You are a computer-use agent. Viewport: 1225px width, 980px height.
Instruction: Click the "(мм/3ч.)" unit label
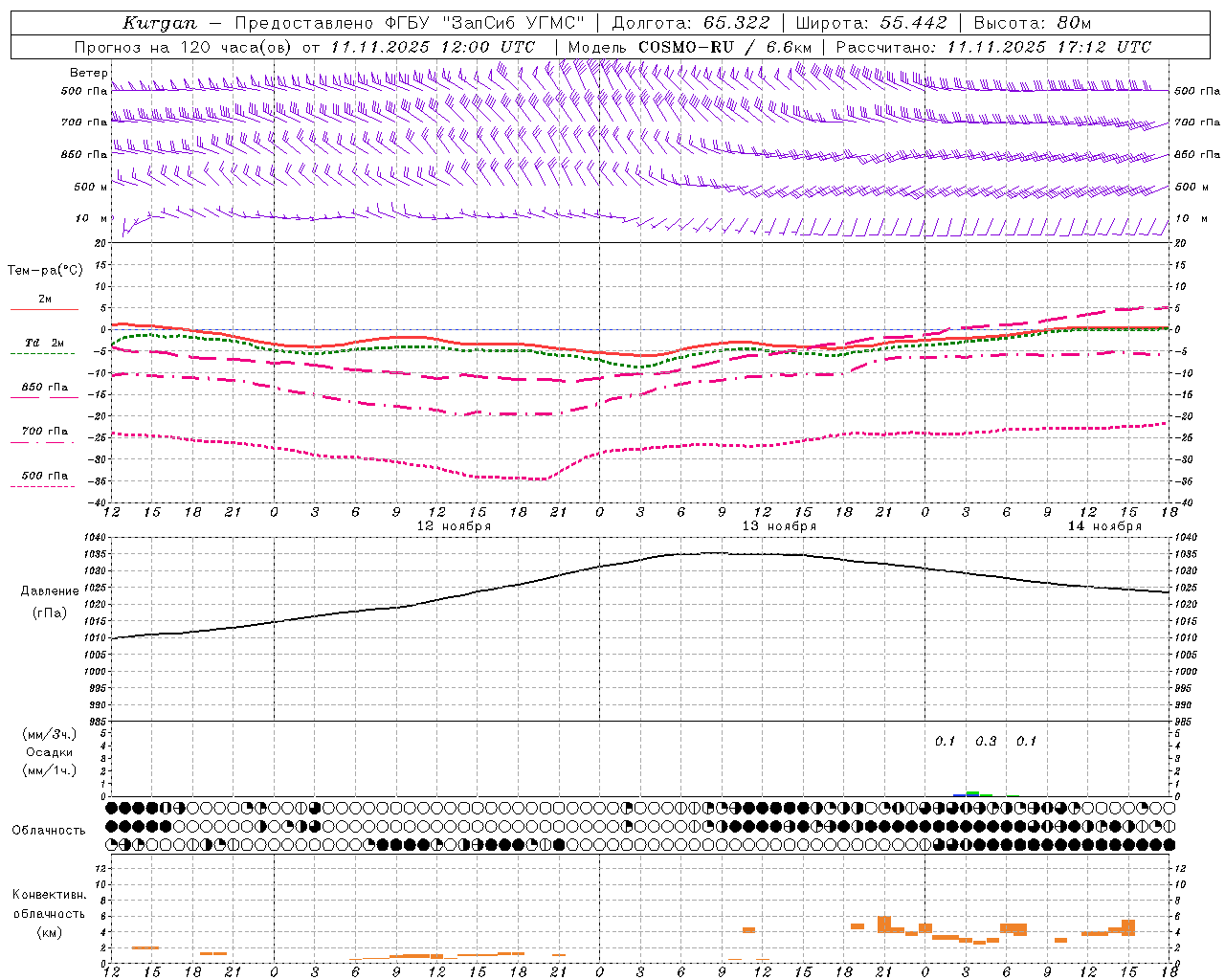click(50, 734)
